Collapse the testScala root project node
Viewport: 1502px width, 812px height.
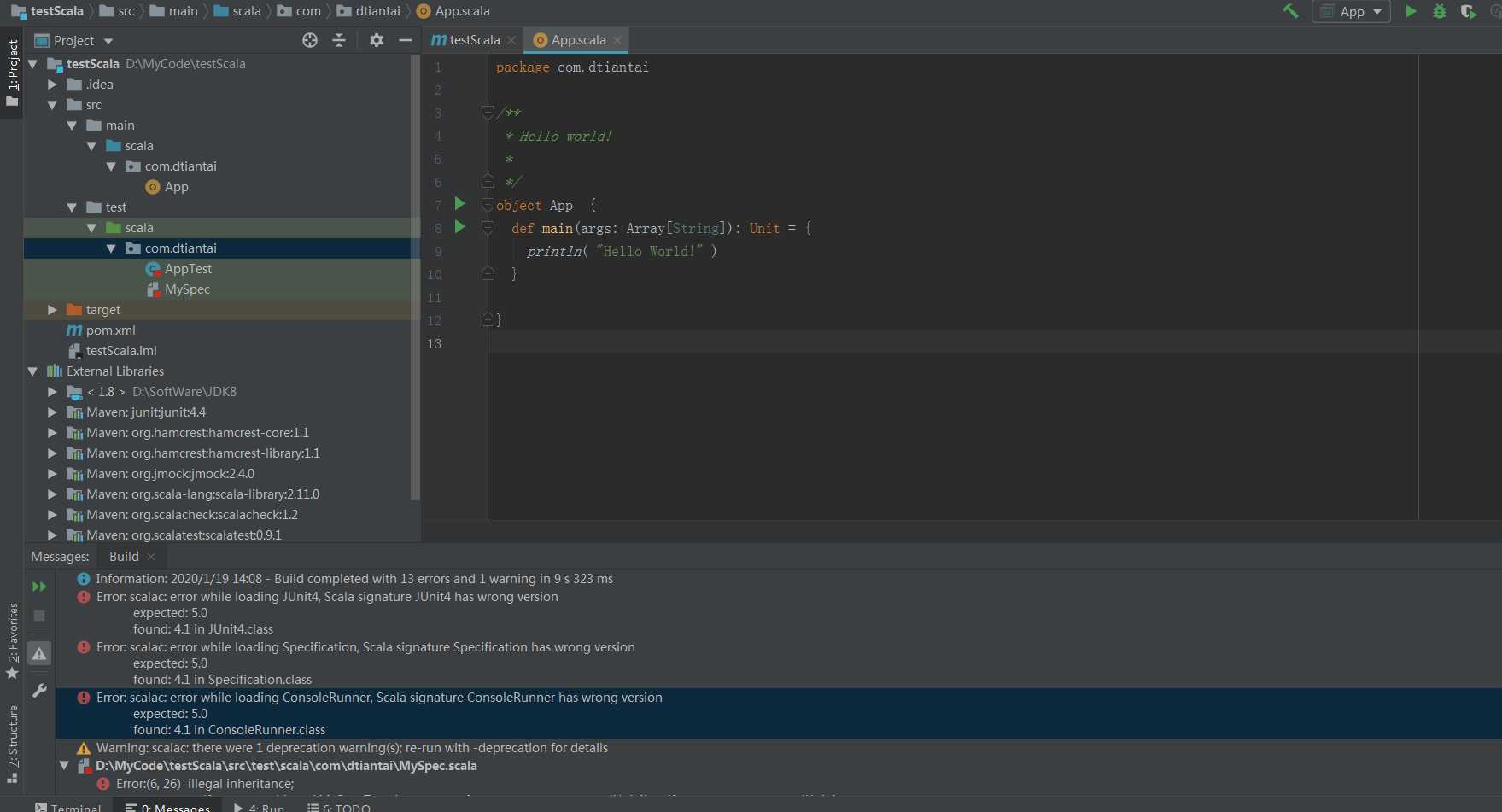click(32, 64)
